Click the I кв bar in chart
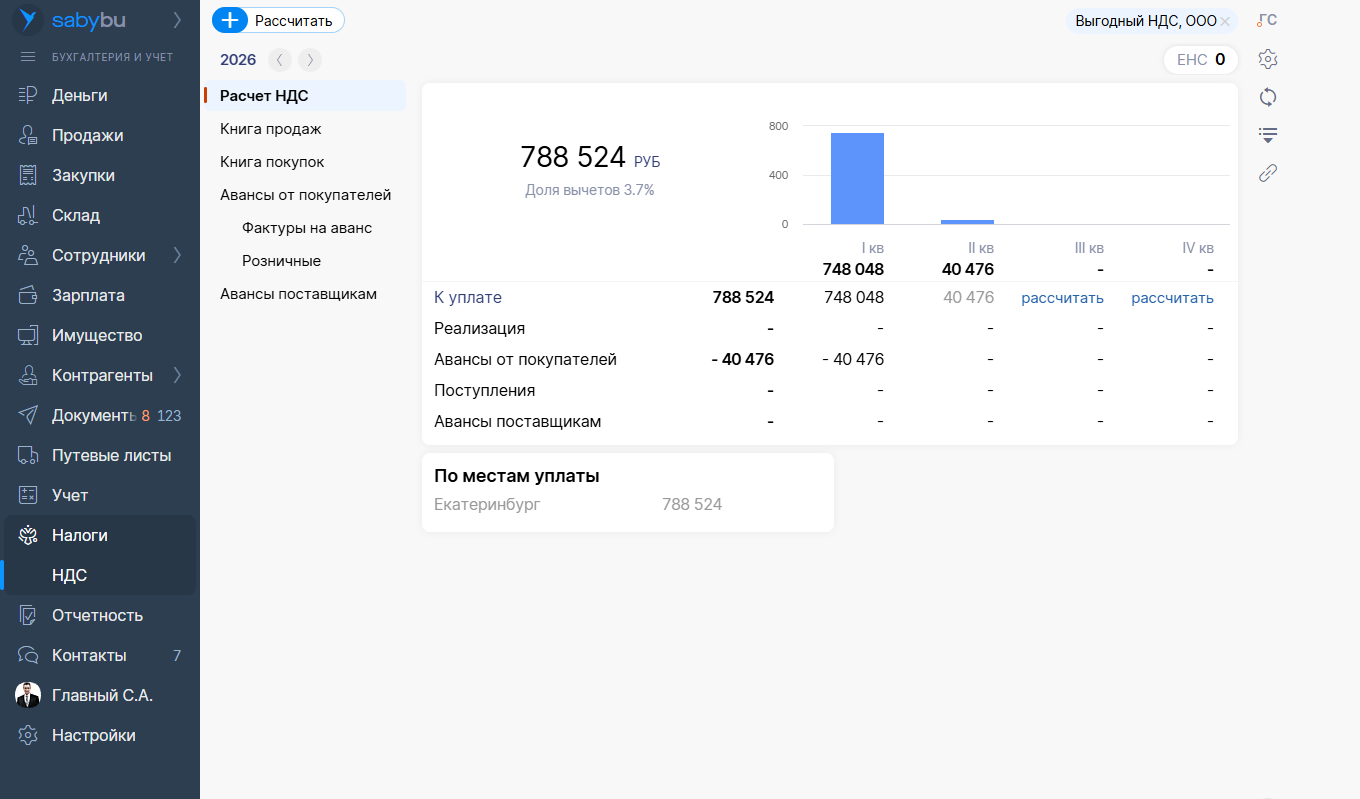Image resolution: width=1360 pixels, height=799 pixels. coord(857,179)
